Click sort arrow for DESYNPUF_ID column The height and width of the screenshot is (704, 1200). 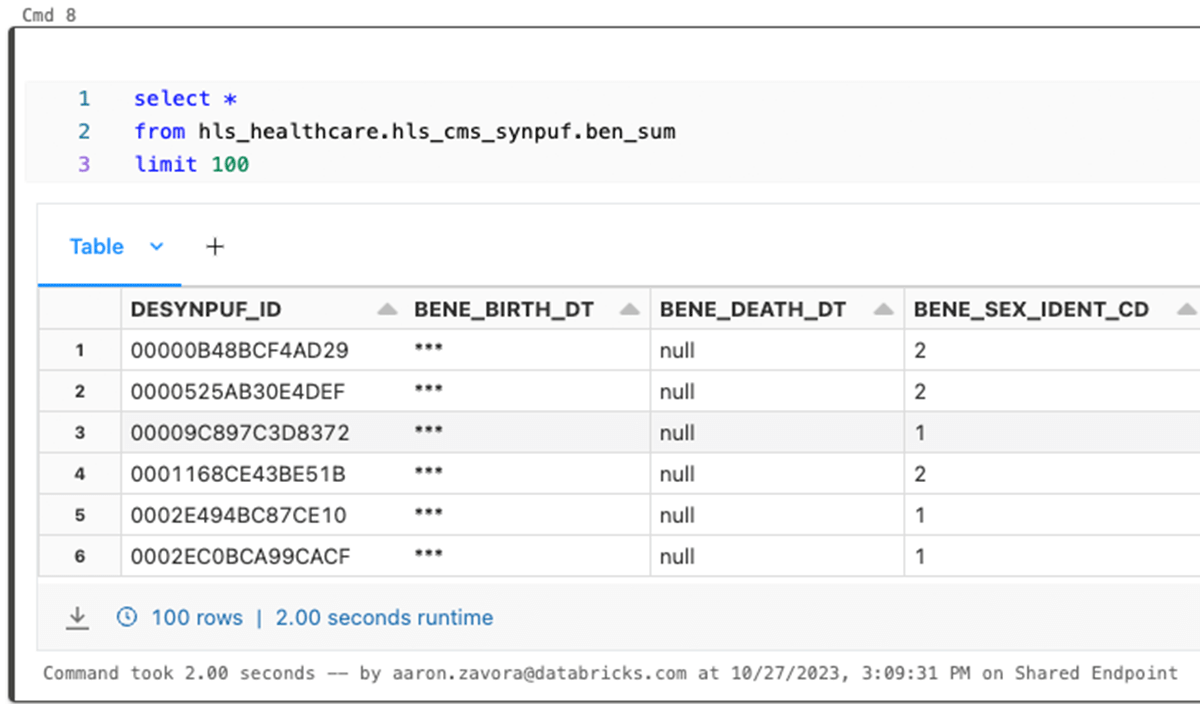coord(387,310)
